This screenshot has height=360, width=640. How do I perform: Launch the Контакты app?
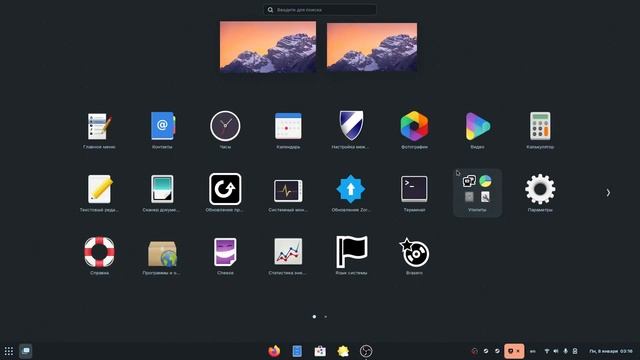[x=162, y=126]
